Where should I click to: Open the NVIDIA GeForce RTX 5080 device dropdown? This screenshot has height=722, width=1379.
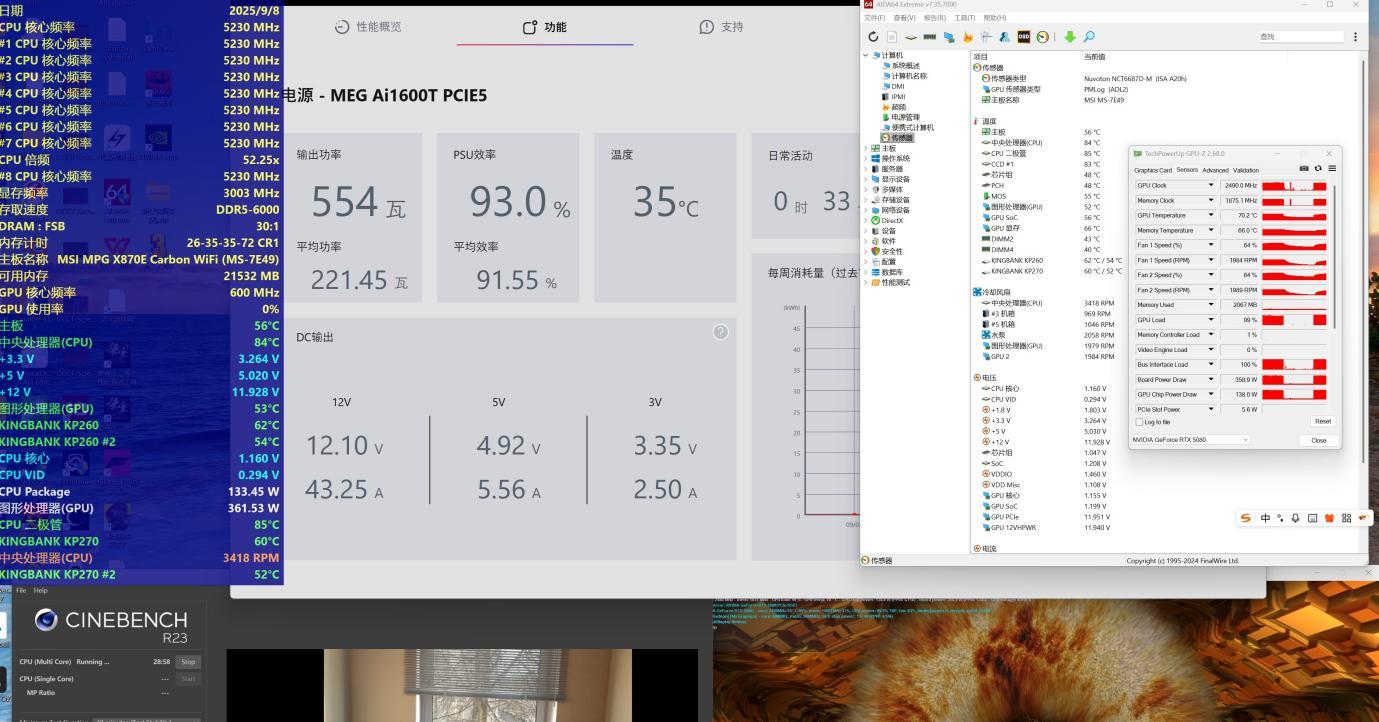coord(1191,440)
